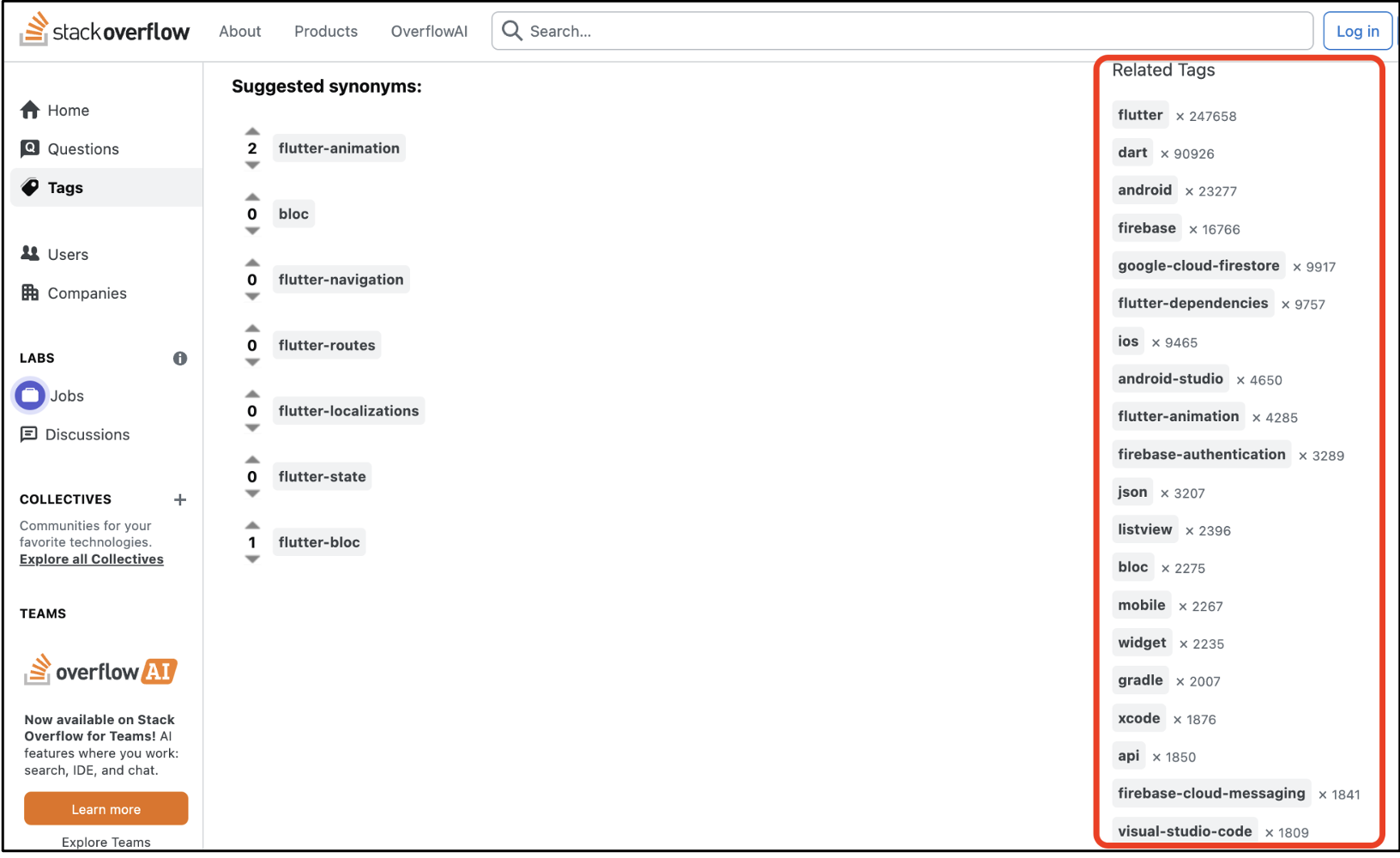Image resolution: width=1400 pixels, height=858 pixels.
Task: Upvote the flutter-routes synonym
Action: [252, 329]
